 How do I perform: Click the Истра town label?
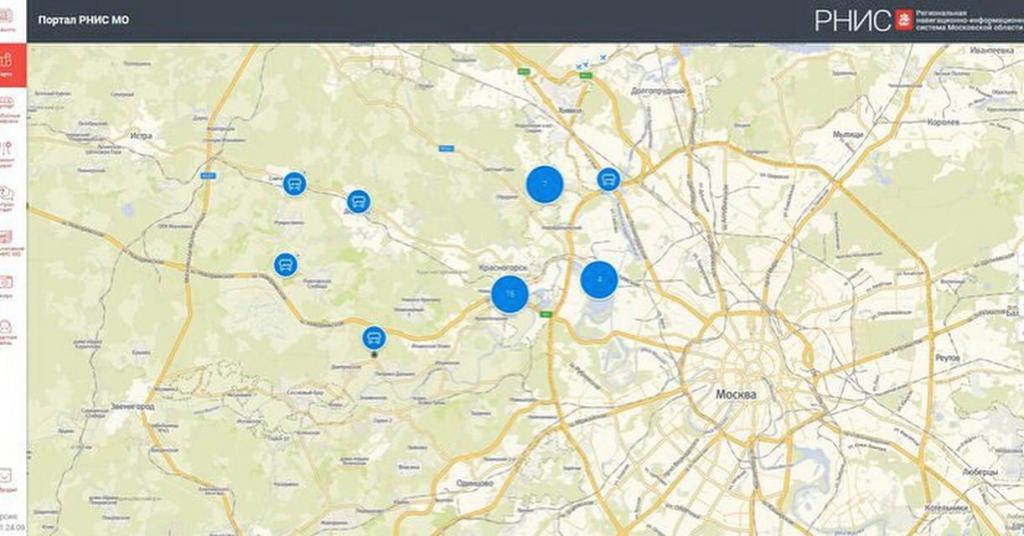coord(141,136)
